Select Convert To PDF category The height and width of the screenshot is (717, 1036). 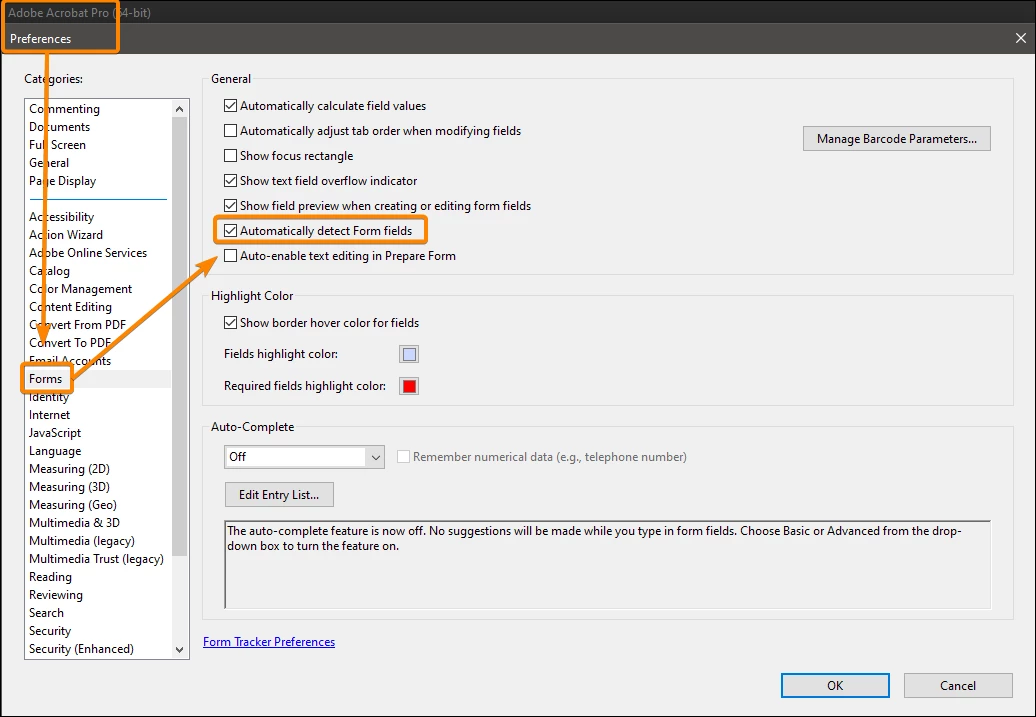point(70,342)
